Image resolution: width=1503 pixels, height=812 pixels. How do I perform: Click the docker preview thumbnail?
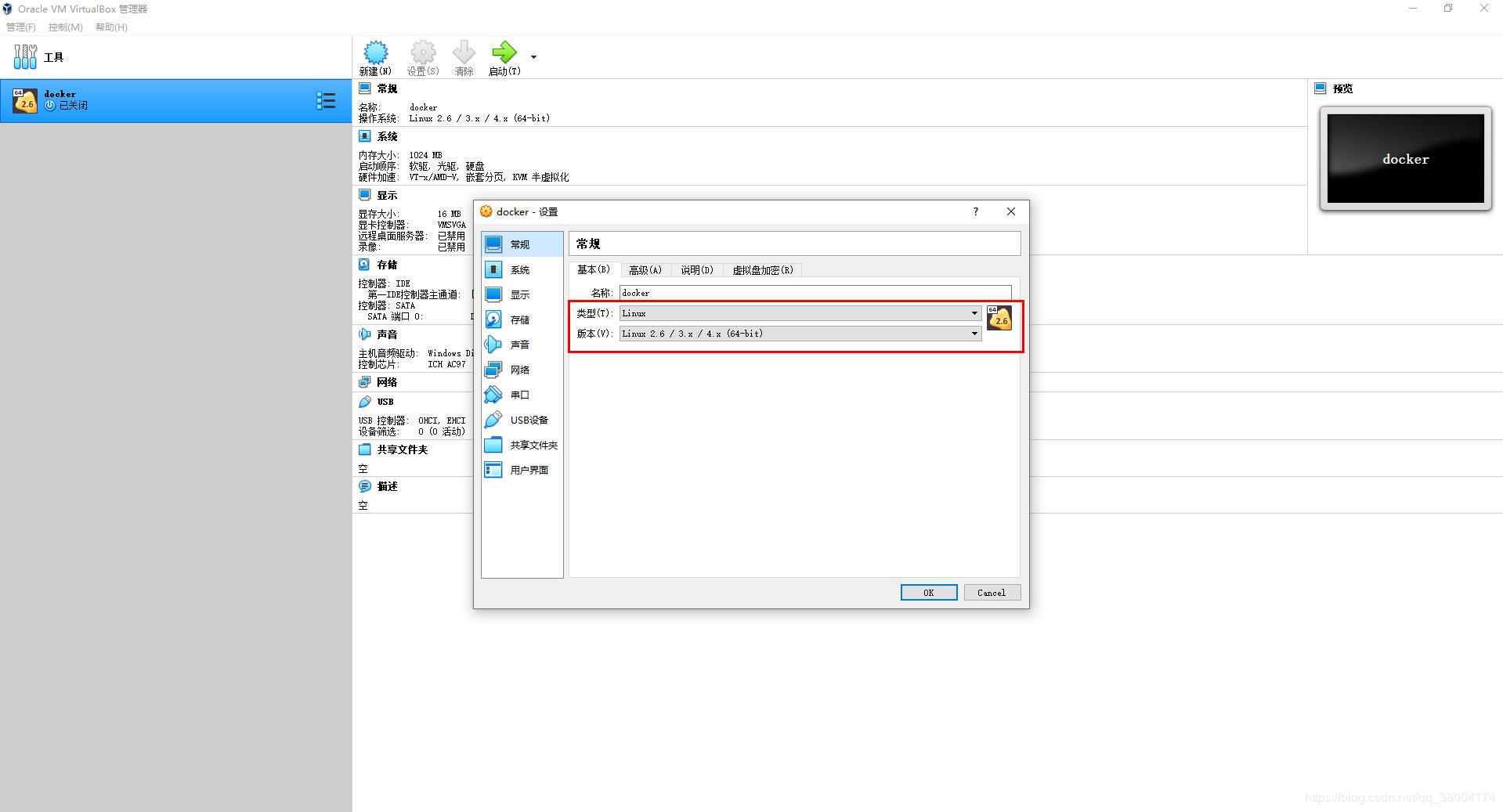point(1406,159)
